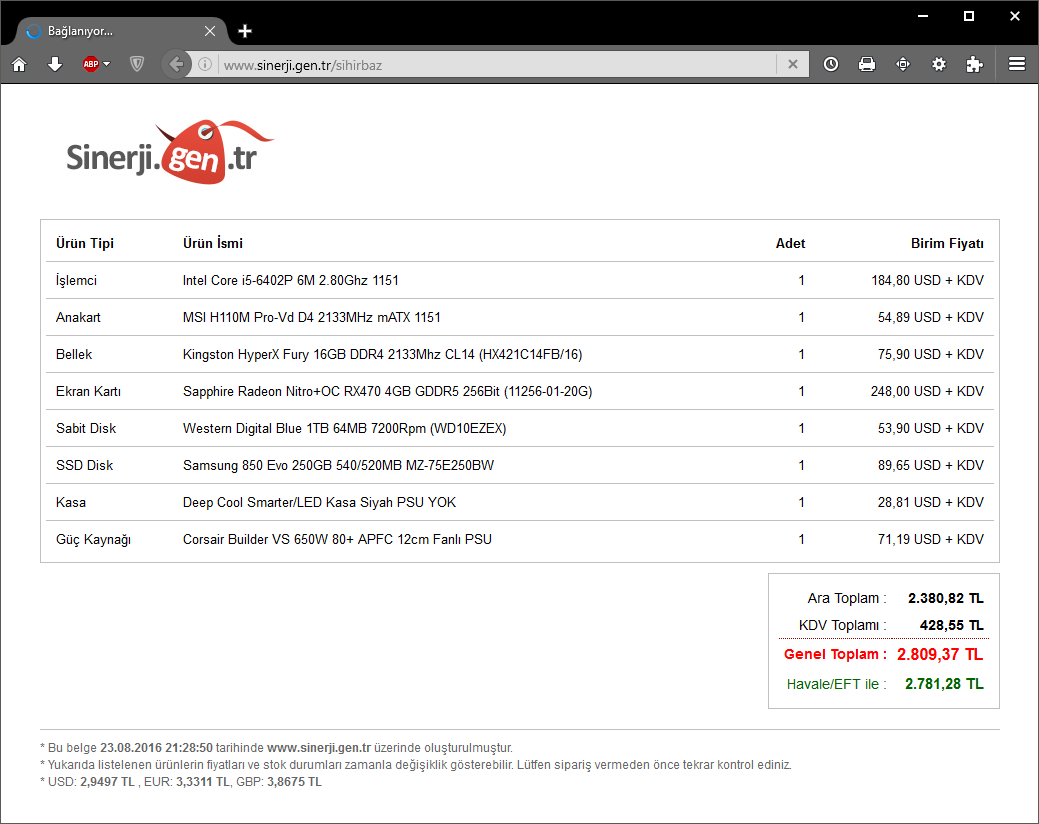Click the Home icon in the toolbar
This screenshot has height=824, width=1039.
tap(19, 64)
